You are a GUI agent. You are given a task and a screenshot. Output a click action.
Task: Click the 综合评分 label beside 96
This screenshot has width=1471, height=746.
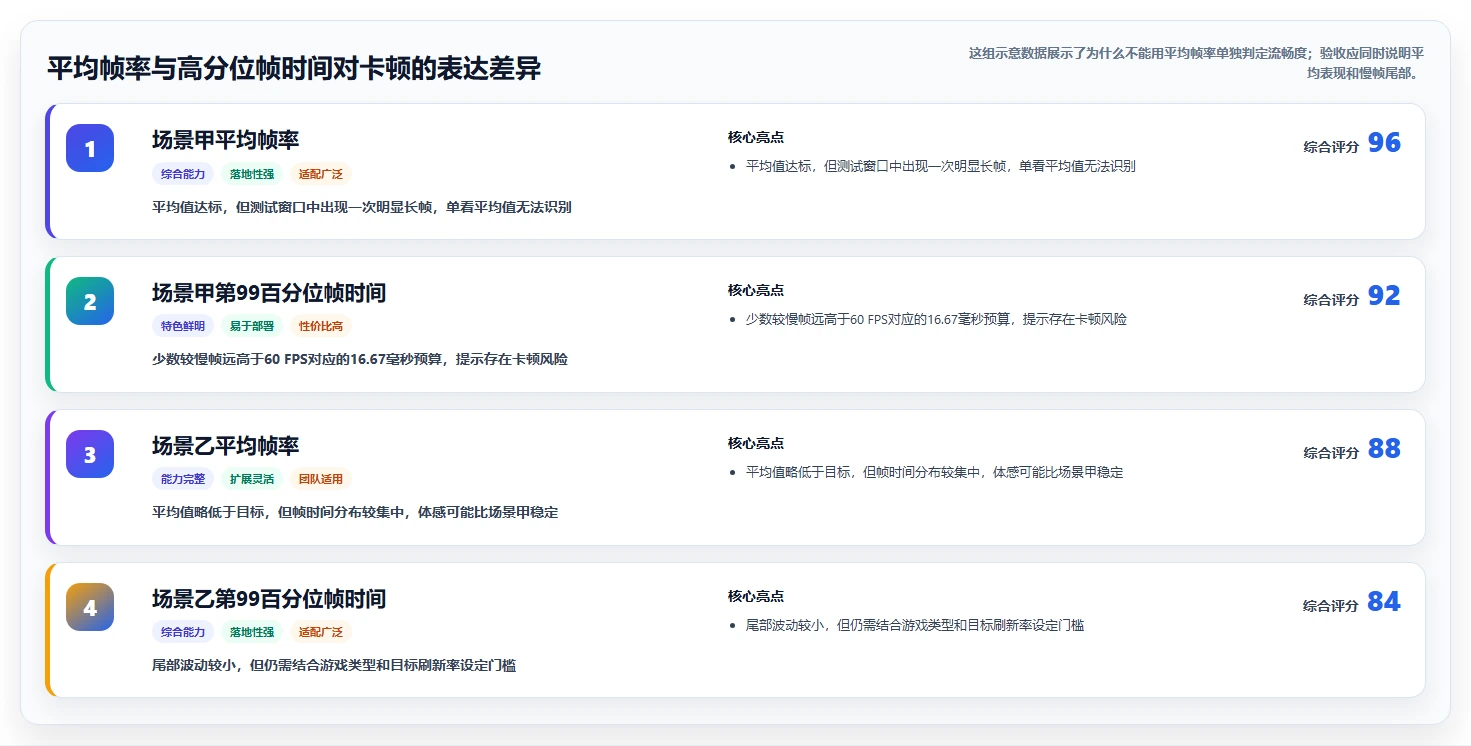tap(1331, 147)
